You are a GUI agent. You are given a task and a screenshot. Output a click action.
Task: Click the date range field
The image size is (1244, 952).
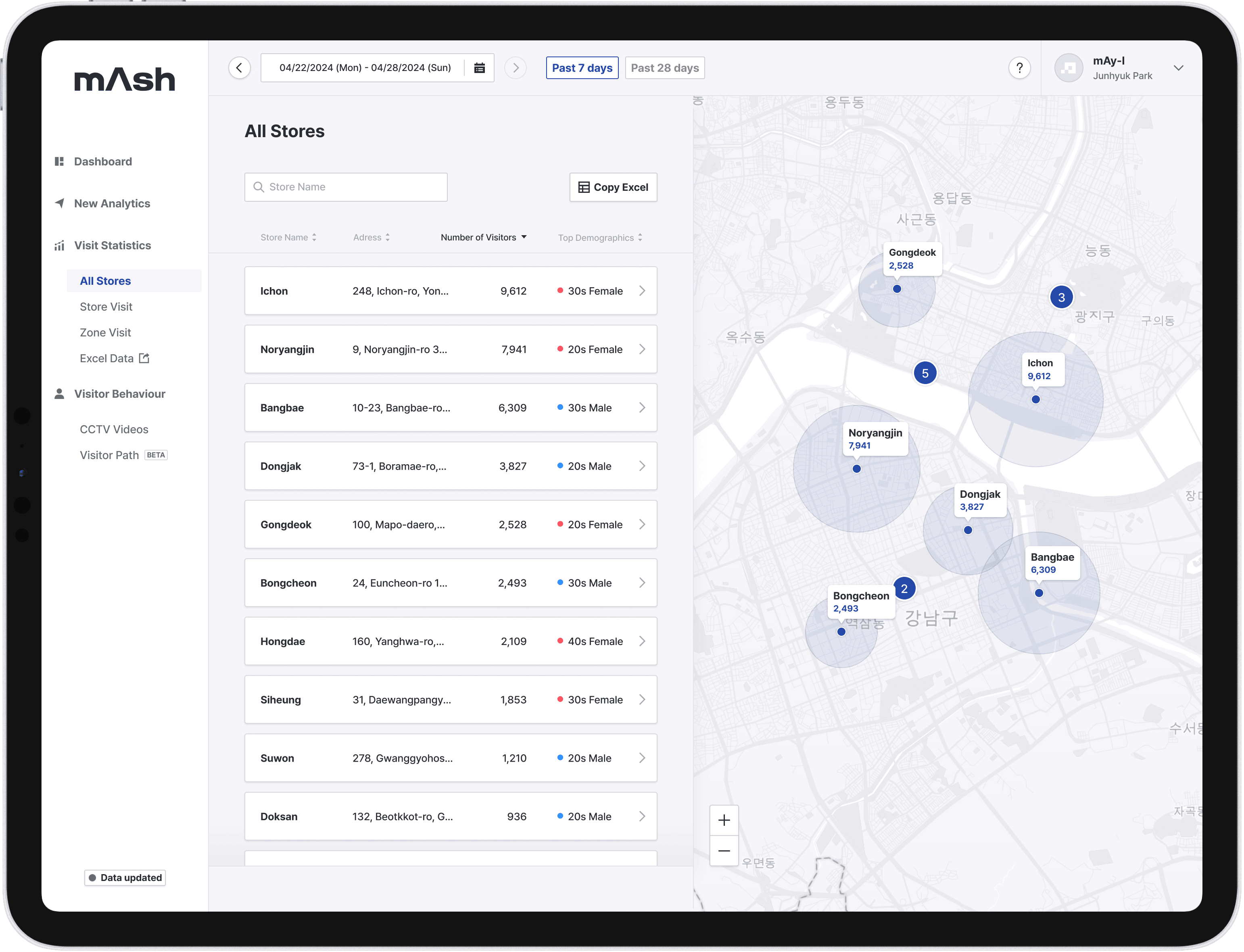pos(377,68)
